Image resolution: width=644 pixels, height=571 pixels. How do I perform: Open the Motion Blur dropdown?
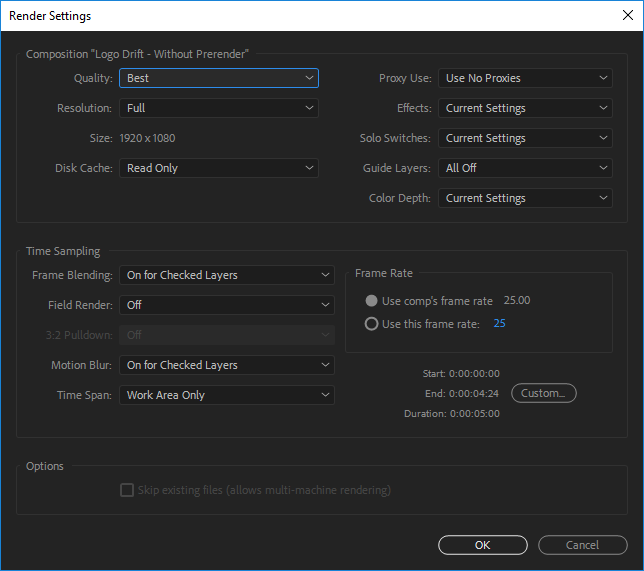(x=227, y=365)
